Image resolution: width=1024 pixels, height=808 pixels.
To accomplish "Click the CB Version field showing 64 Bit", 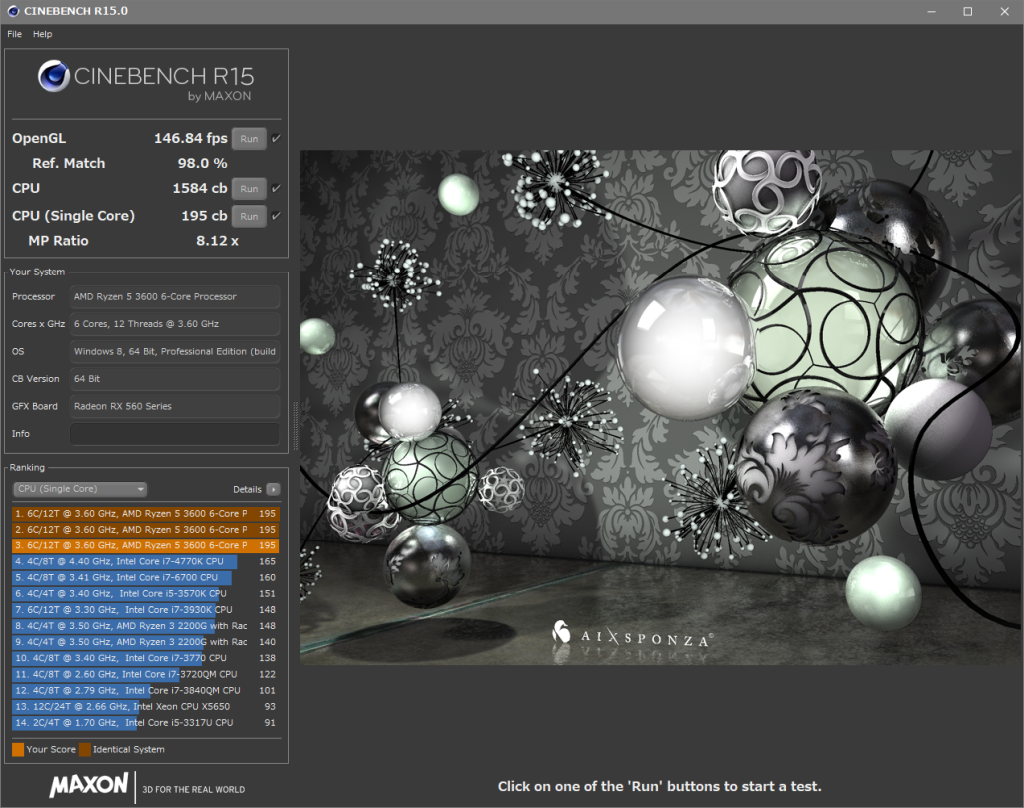I will (x=175, y=379).
